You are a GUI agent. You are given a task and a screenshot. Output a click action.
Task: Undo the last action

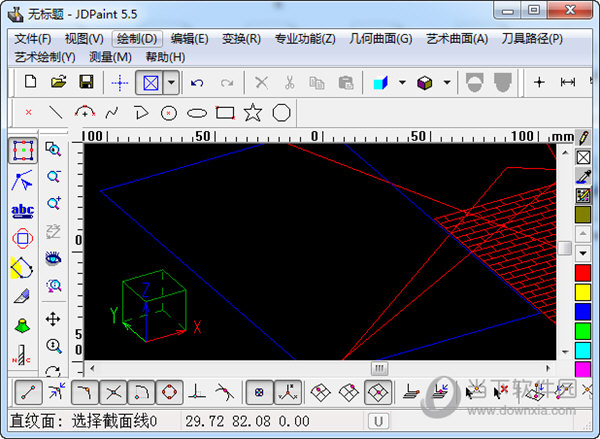click(197, 82)
